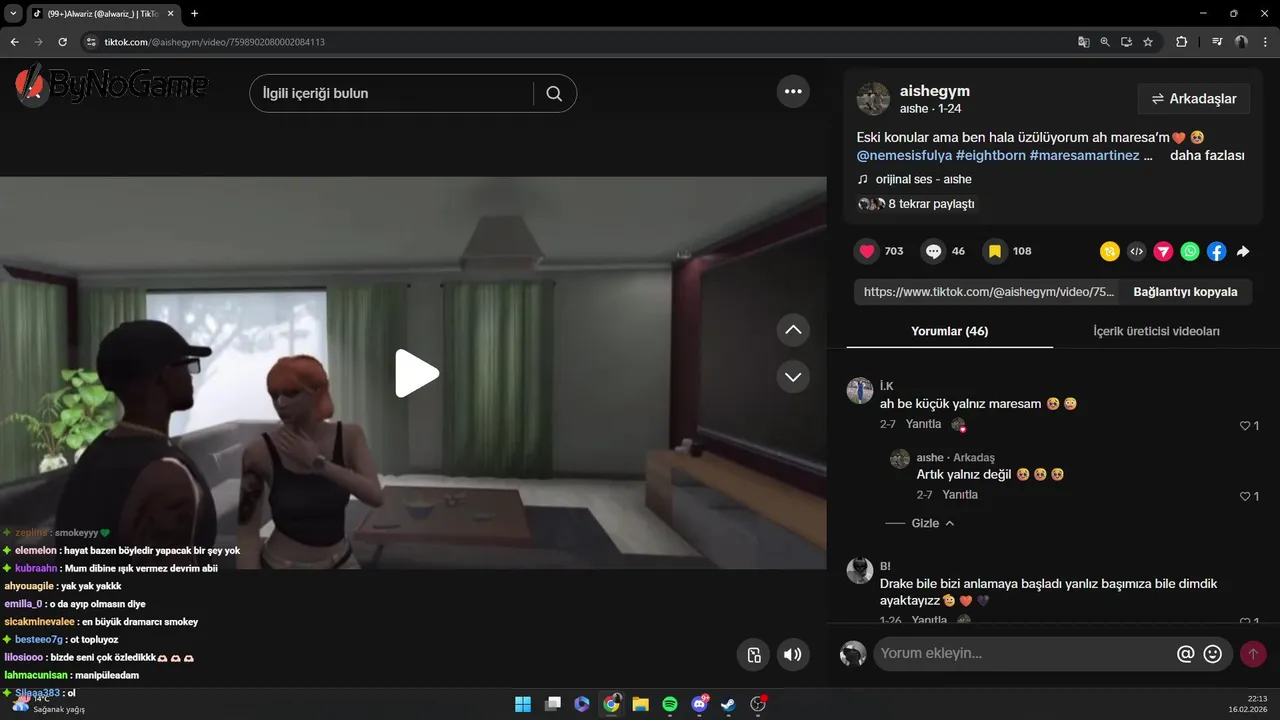The width and height of the screenshot is (1280, 720).
Task: Open aishegym profile name
Action: click(x=935, y=91)
